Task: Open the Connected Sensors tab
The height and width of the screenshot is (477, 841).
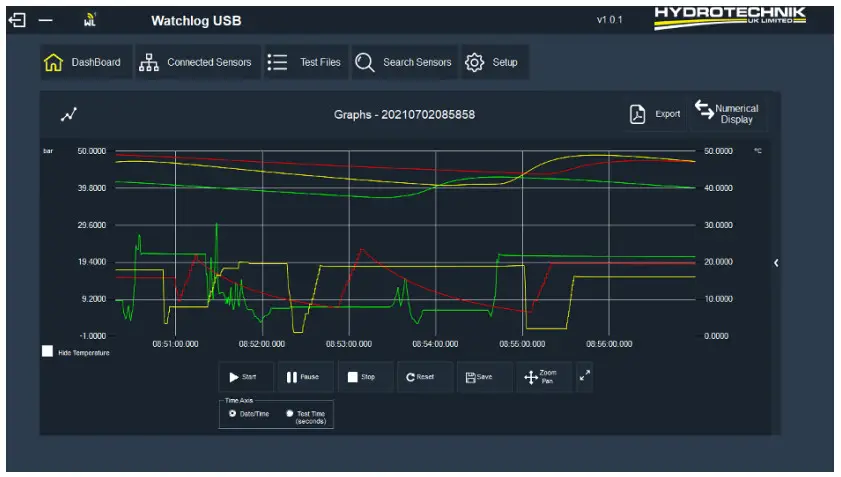Action: click(x=197, y=62)
